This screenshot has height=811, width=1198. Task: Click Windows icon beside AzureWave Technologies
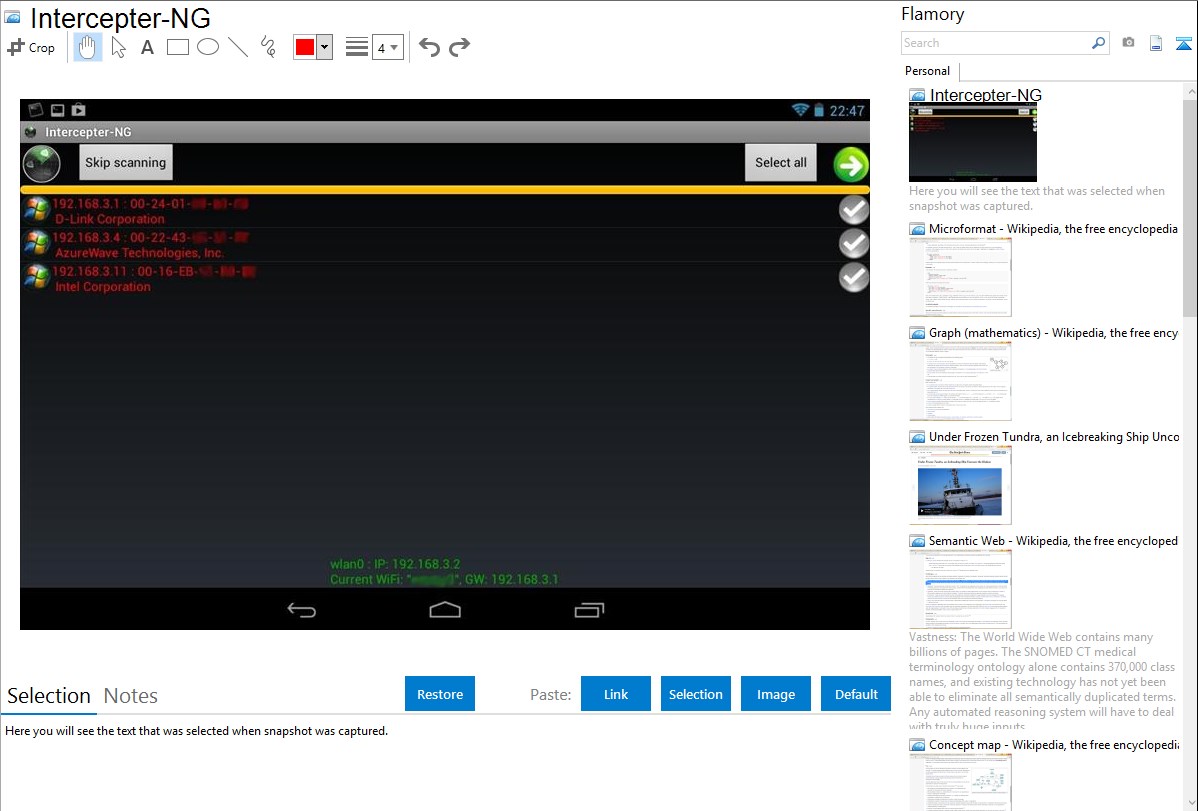[36, 243]
